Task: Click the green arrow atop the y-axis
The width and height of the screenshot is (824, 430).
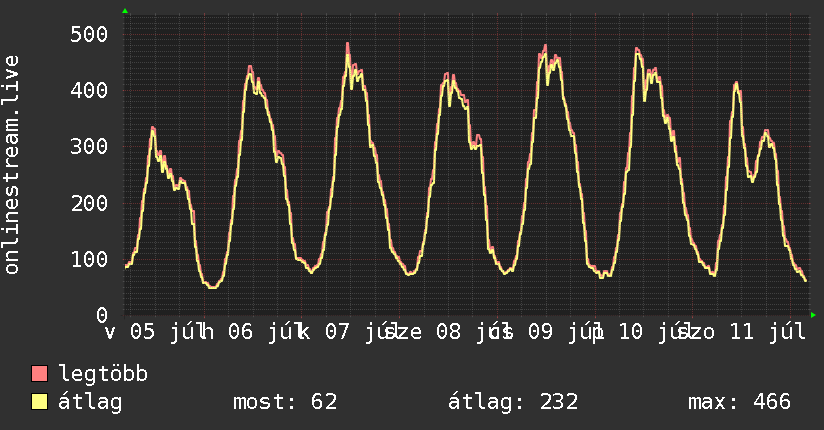Action: coord(125,11)
